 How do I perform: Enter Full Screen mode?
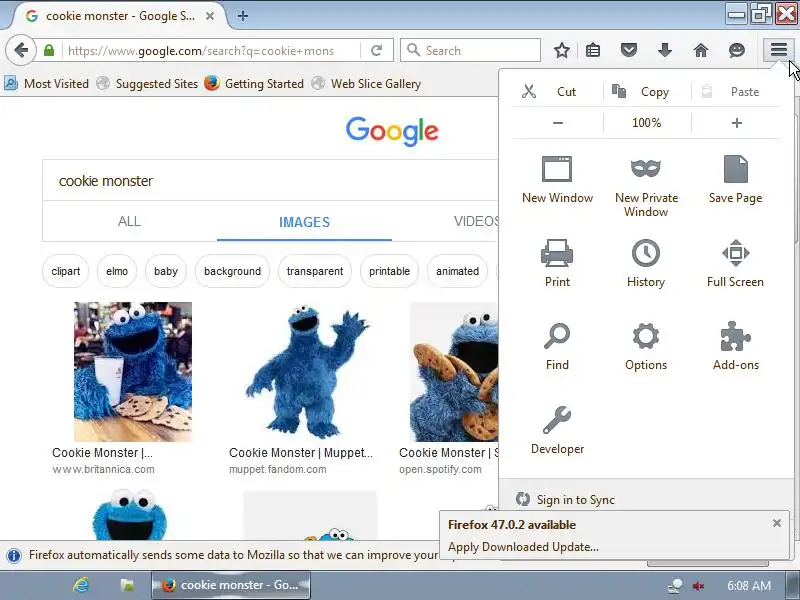pos(735,263)
